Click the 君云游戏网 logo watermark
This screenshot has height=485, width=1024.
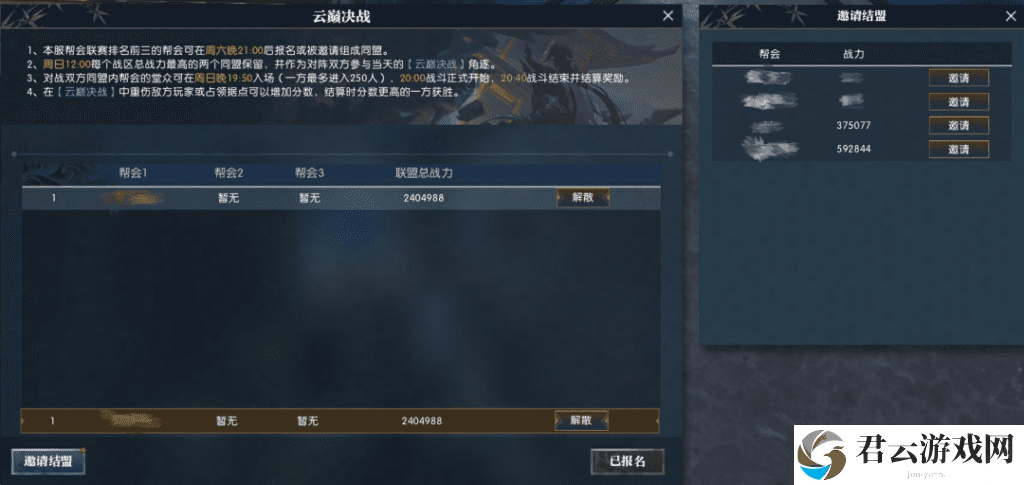point(908,455)
